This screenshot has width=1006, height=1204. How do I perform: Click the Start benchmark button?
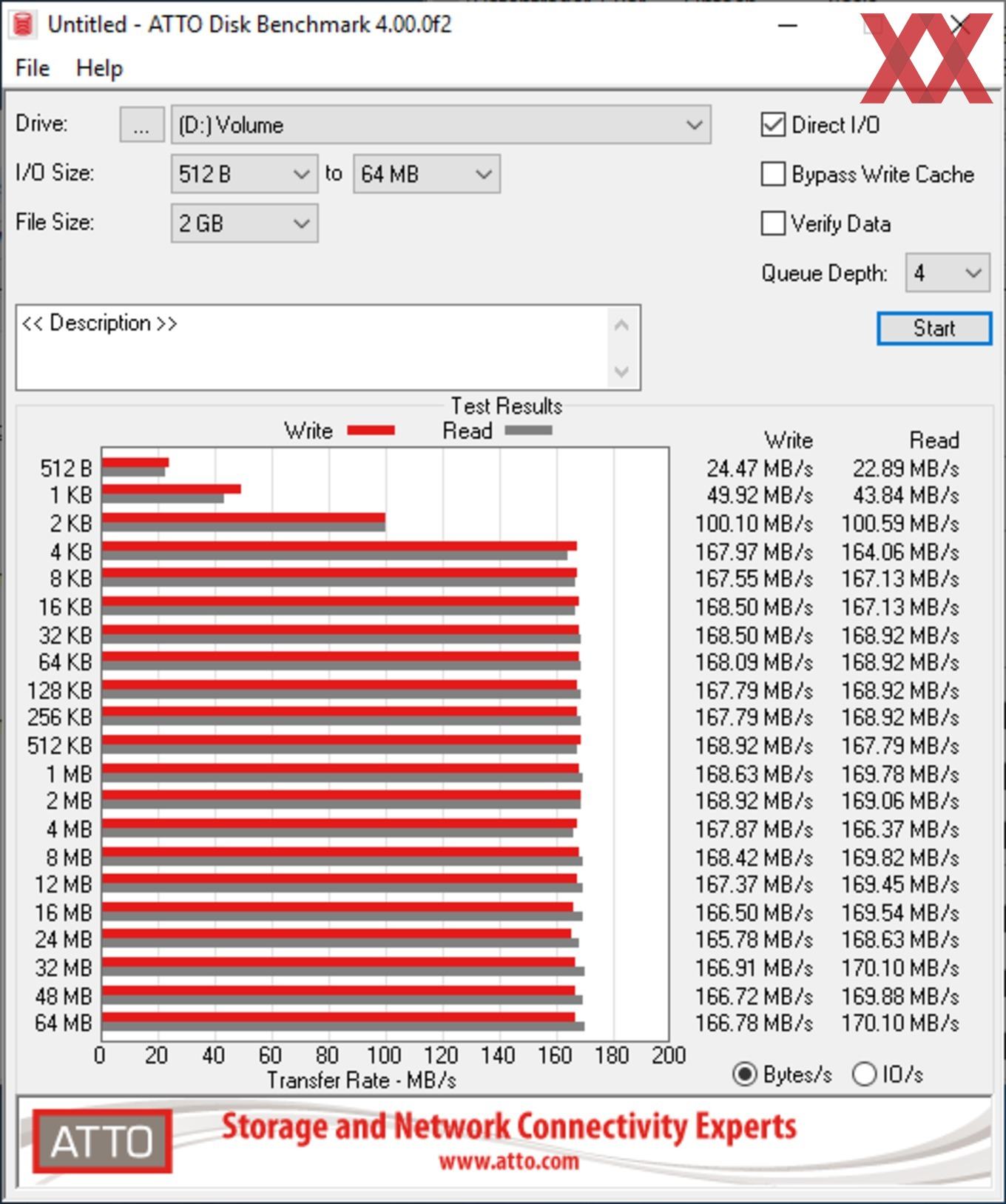(934, 328)
